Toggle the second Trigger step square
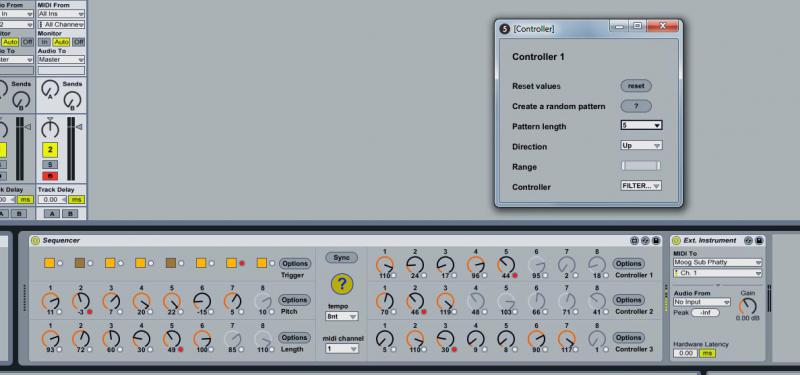This screenshot has width=800, height=375. click(80, 263)
